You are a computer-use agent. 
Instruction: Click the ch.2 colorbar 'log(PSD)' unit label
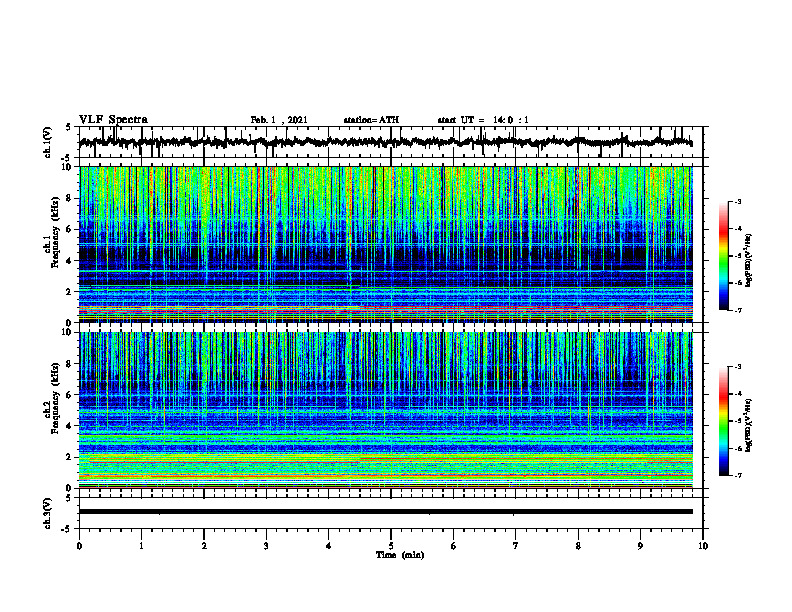click(x=749, y=426)
